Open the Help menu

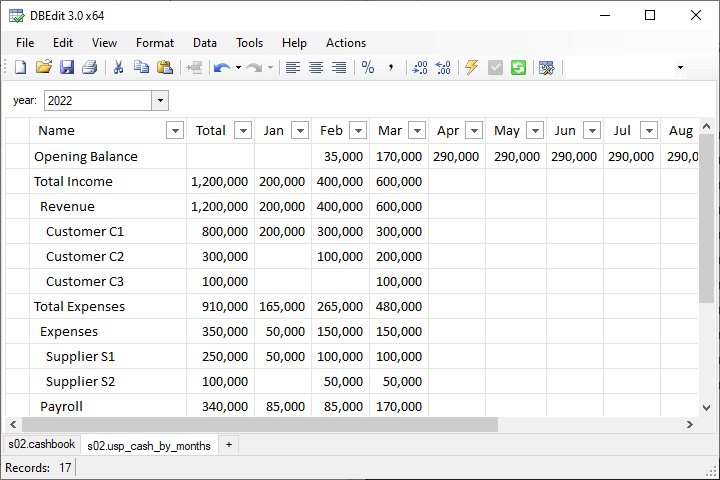(x=294, y=43)
